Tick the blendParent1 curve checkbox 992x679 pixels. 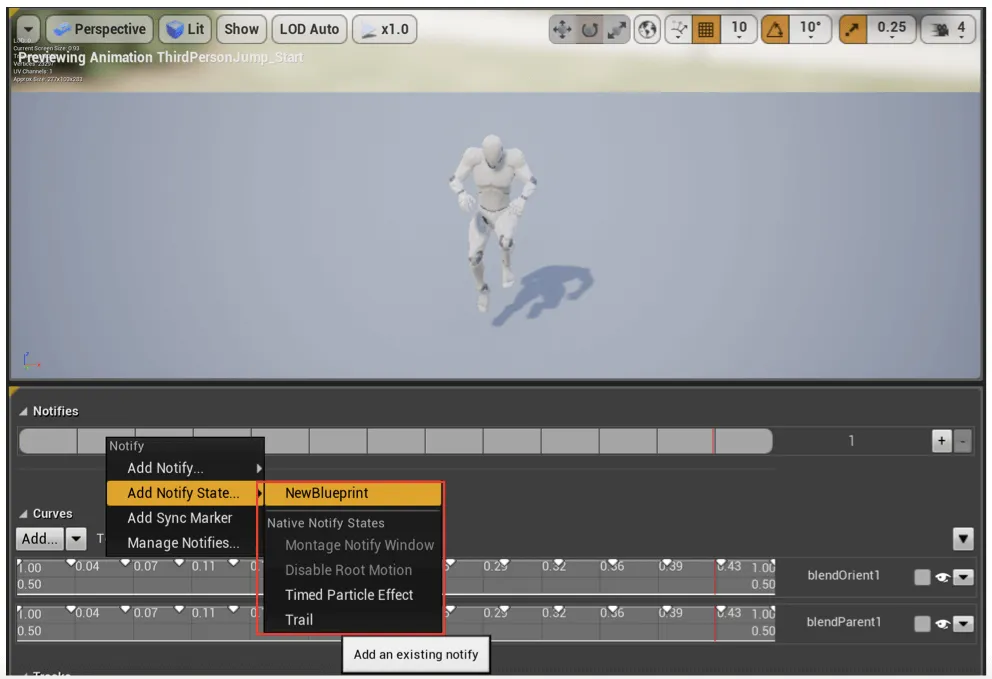(x=922, y=623)
